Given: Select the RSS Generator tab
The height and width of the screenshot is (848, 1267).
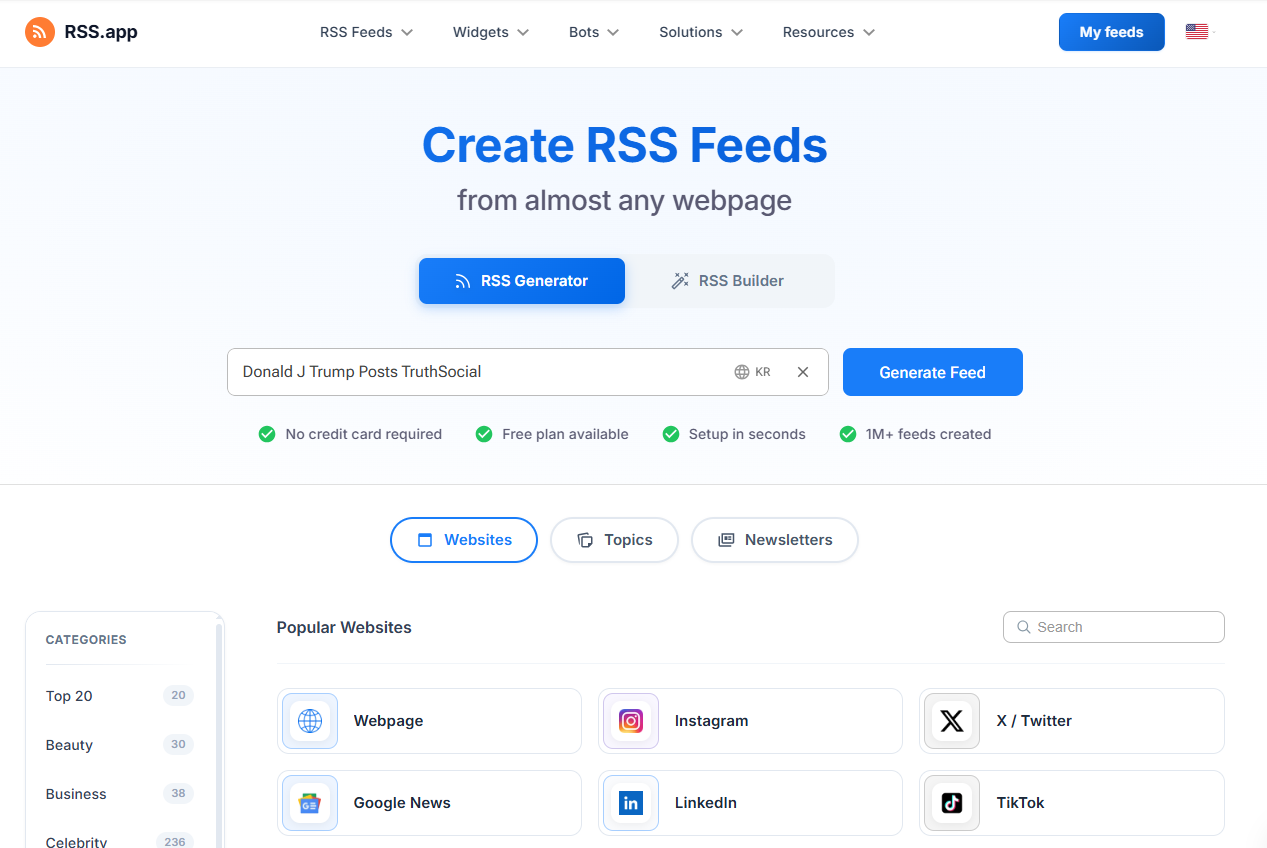Looking at the screenshot, I should (x=522, y=281).
